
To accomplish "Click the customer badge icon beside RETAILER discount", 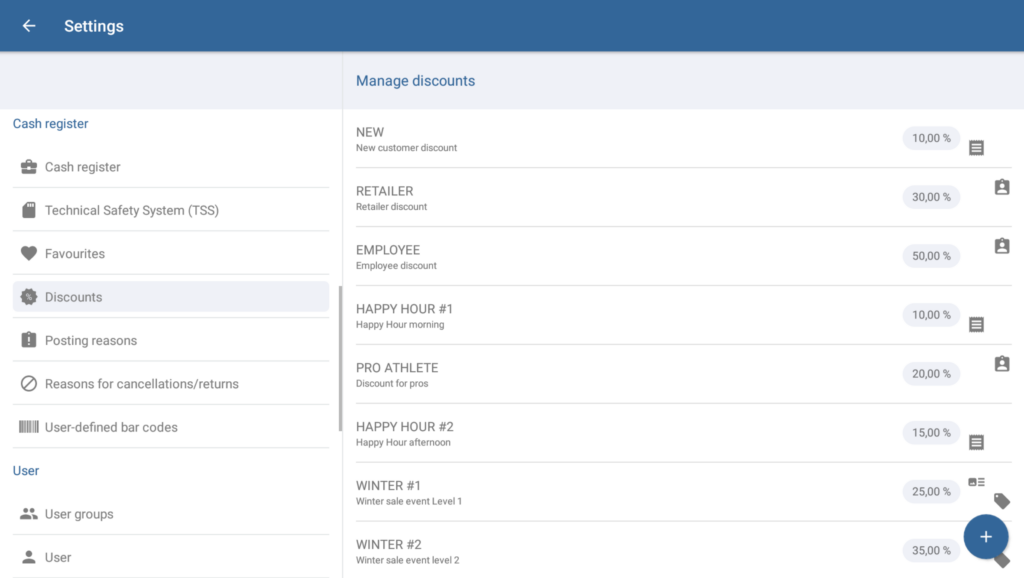I will 1002,187.
